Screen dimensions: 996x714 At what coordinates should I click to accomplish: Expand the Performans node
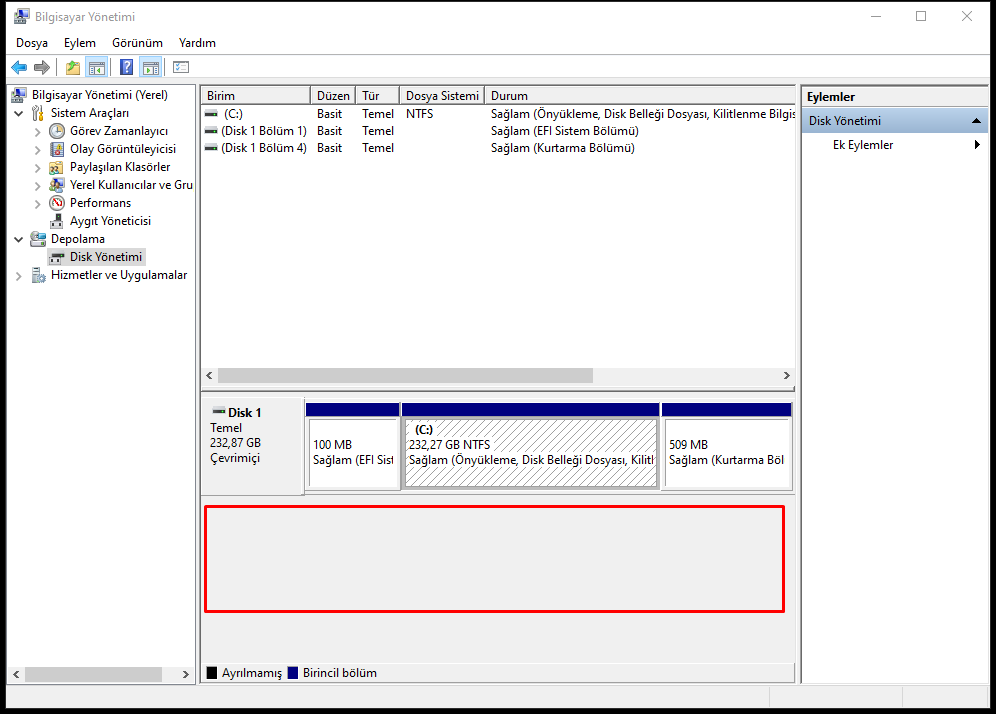(x=37, y=203)
